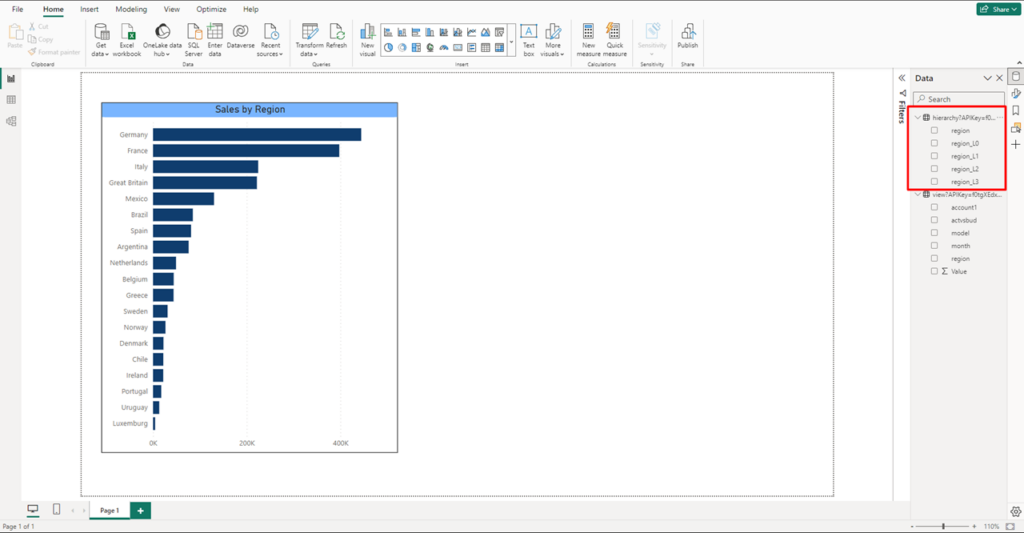The width and height of the screenshot is (1024, 533).
Task: Expand the Filters pane with the double chevron
Action: click(x=902, y=78)
